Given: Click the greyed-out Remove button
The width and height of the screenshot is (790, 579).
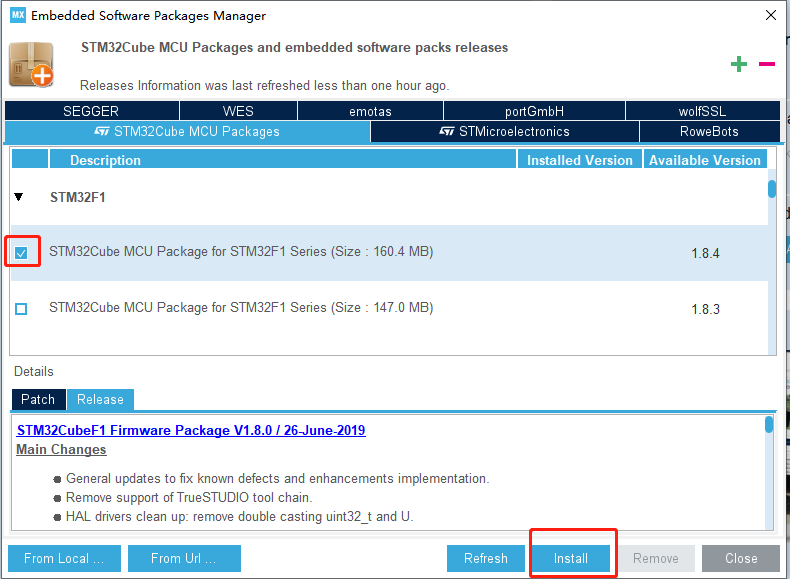Looking at the screenshot, I should coord(656,558).
